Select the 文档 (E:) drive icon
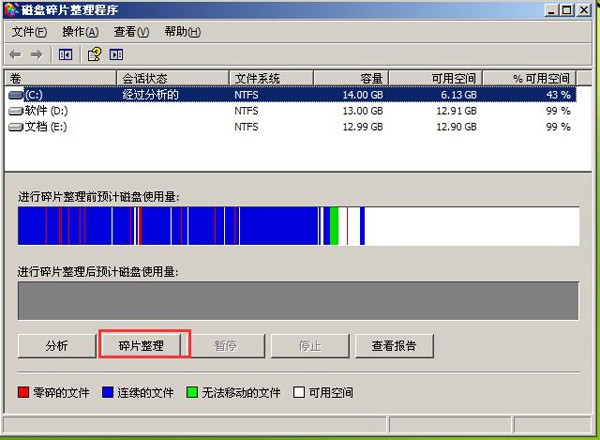 pyautogui.click(x=16, y=127)
